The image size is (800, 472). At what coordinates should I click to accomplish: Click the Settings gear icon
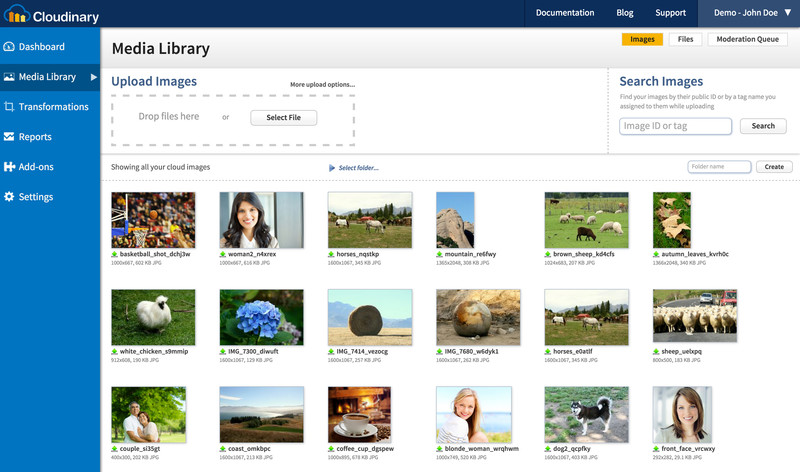pyautogui.click(x=9, y=196)
